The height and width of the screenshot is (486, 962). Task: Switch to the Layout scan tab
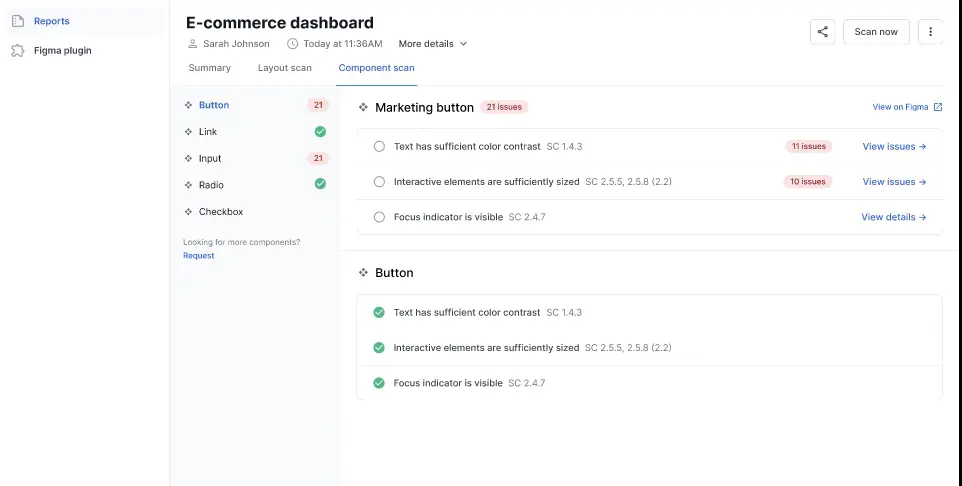click(x=284, y=68)
